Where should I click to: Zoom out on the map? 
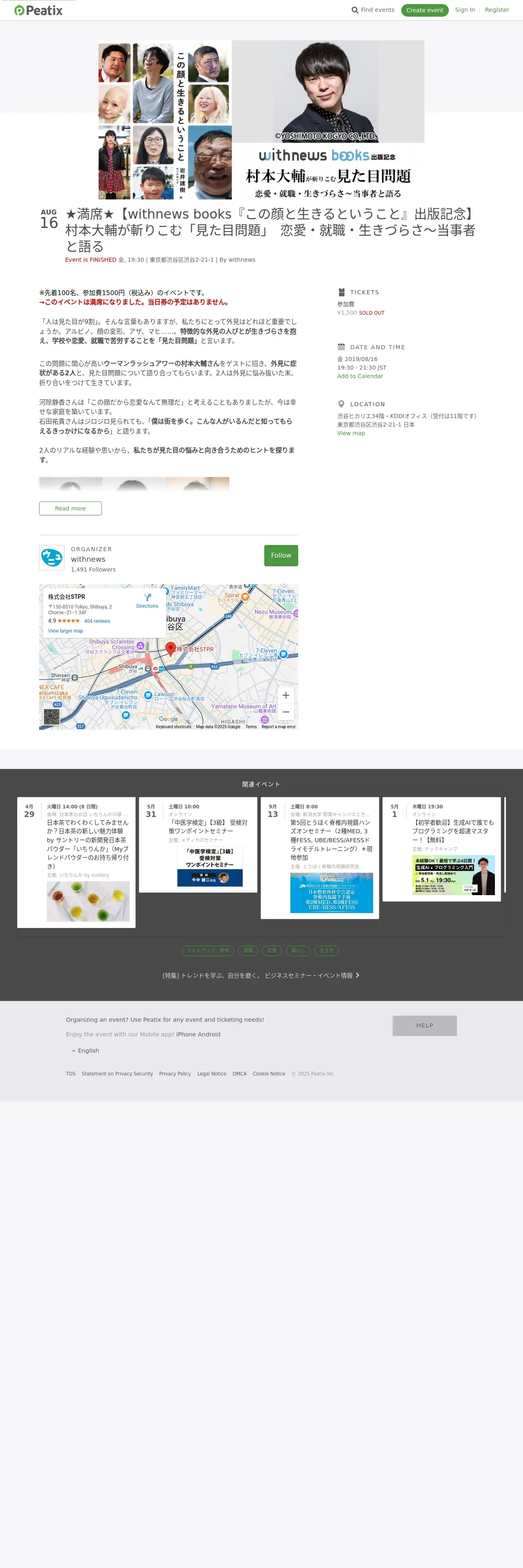click(286, 712)
